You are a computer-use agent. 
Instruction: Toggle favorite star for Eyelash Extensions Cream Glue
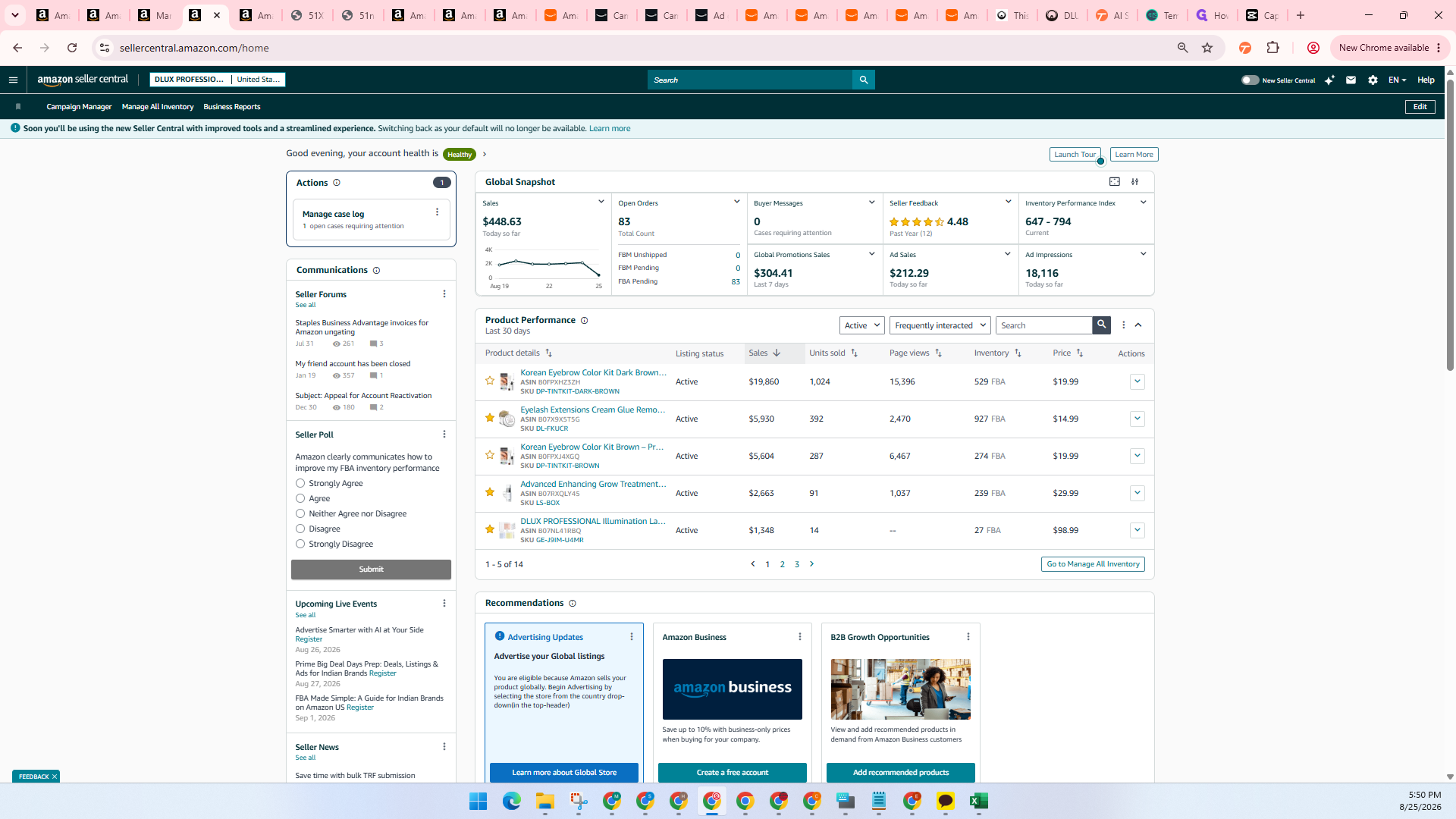(490, 418)
